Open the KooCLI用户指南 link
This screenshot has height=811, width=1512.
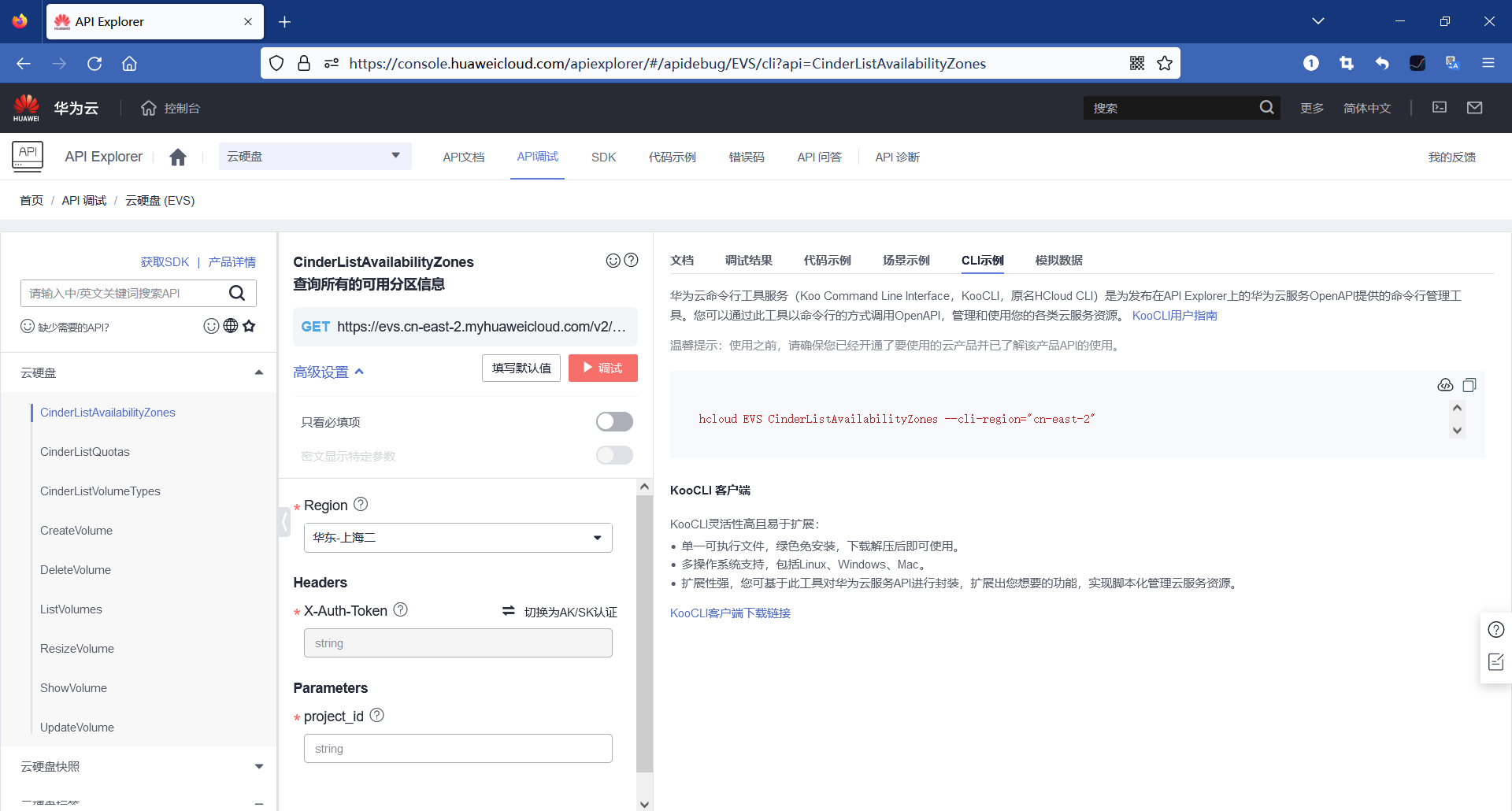pyautogui.click(x=1174, y=315)
